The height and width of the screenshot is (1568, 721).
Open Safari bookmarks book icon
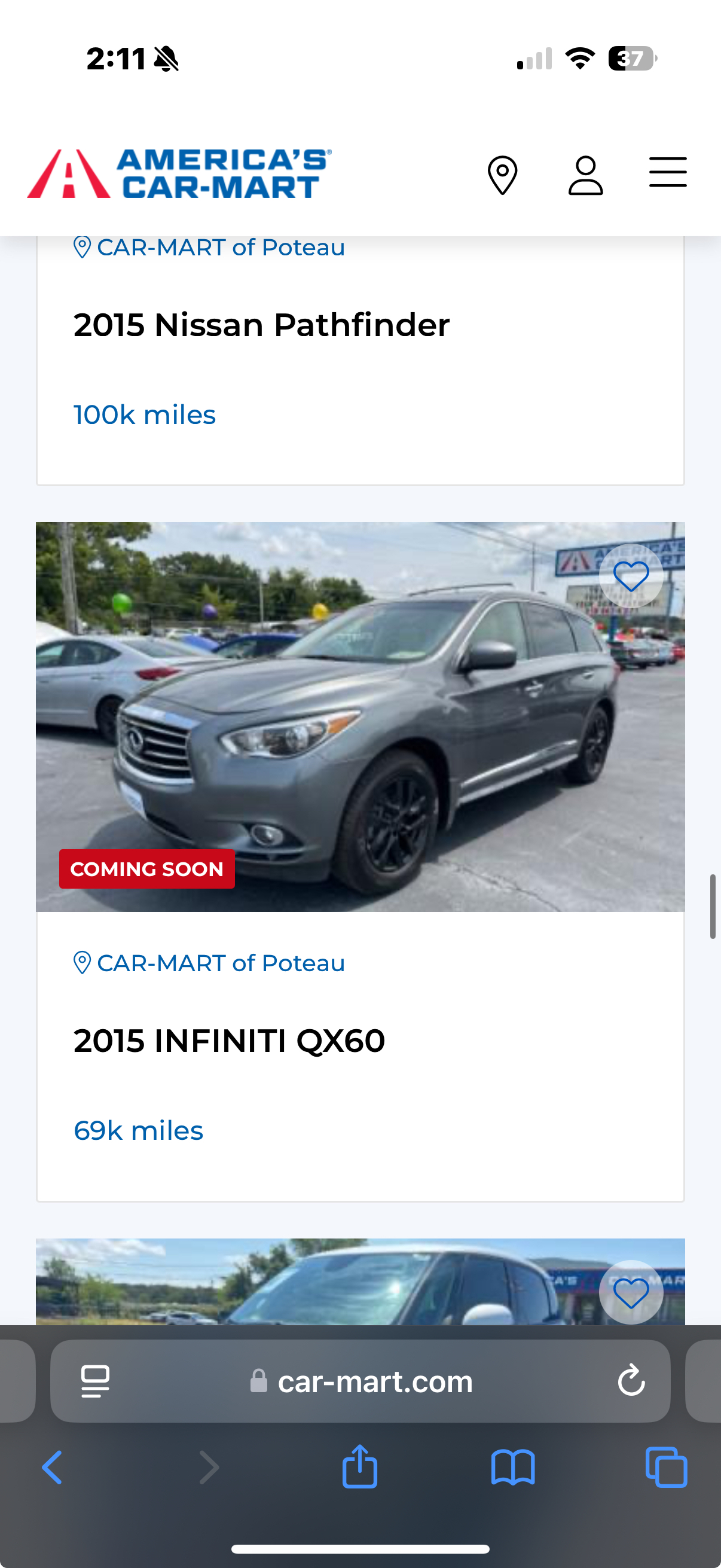[x=513, y=1468]
